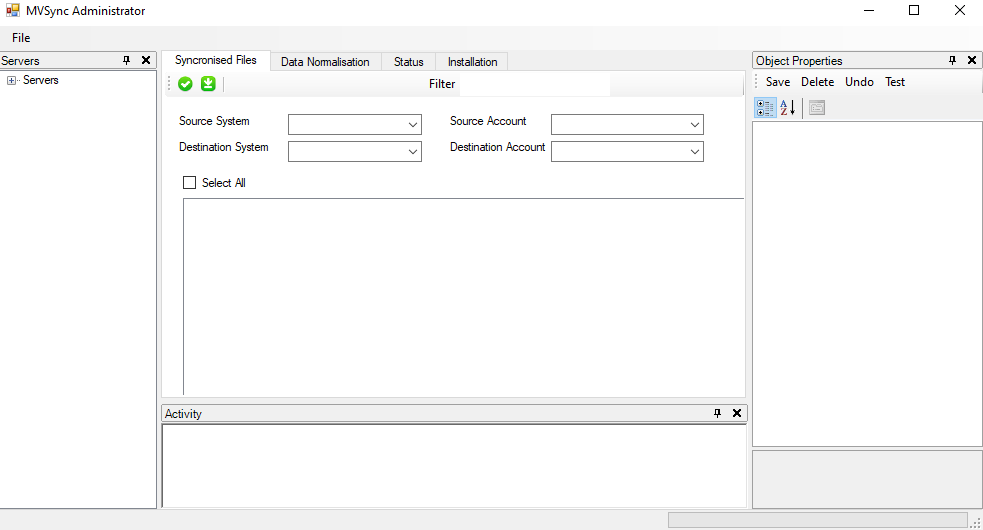
Task: Close the Object Properties panel
Action: click(972, 60)
